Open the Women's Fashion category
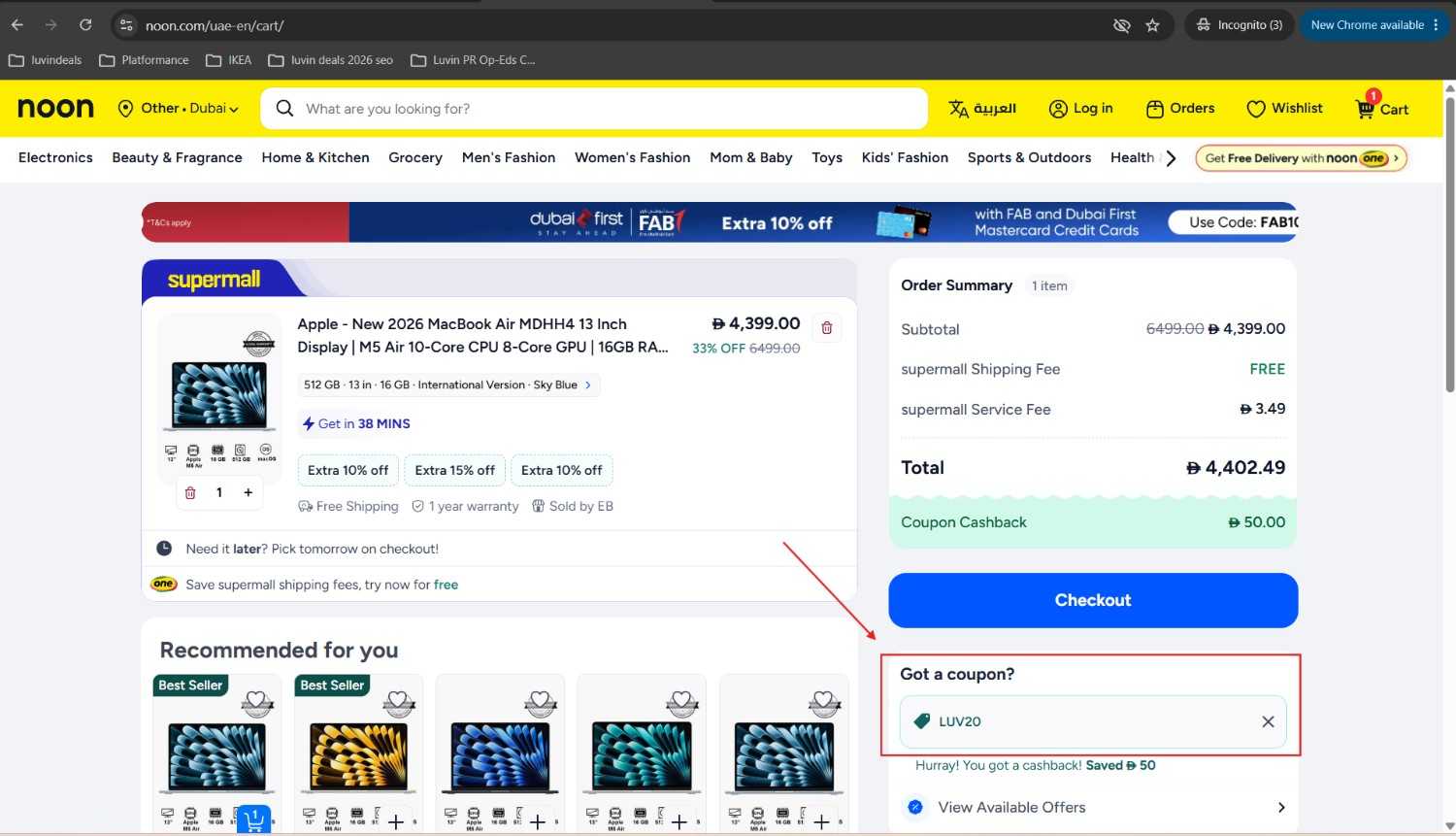This screenshot has width=1456, height=836. (x=633, y=157)
